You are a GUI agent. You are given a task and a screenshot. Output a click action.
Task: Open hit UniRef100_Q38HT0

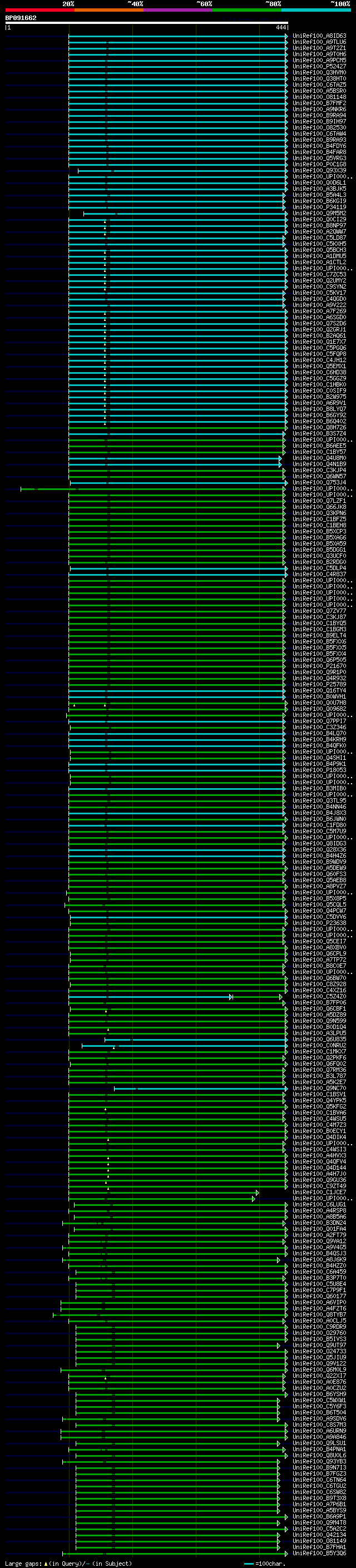pos(319,78)
